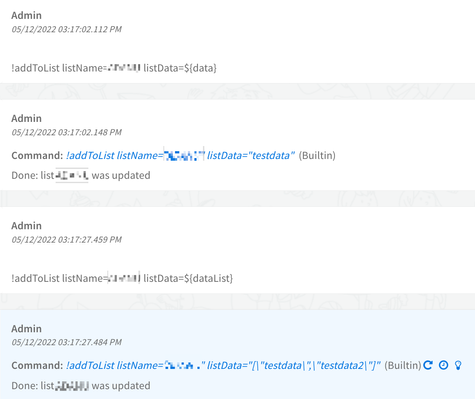Click the second Admin author name
This screenshot has height=399, width=475.
click(x=27, y=118)
